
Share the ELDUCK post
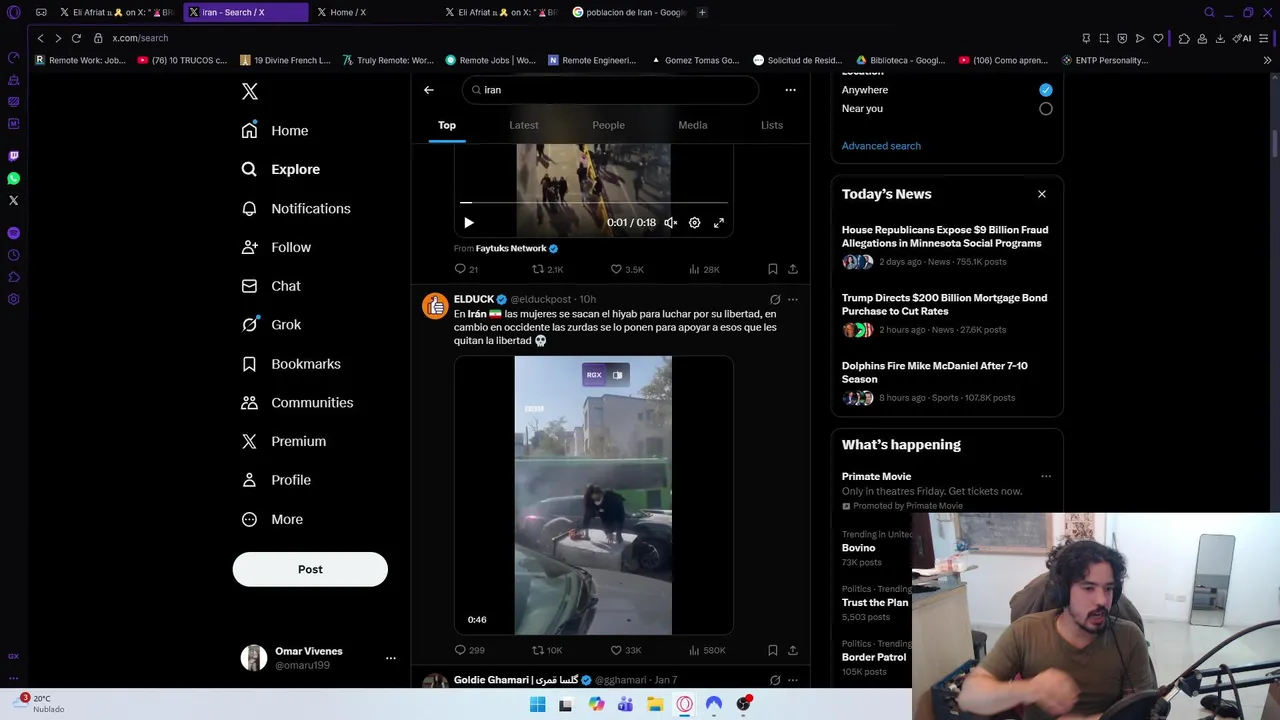coord(793,650)
